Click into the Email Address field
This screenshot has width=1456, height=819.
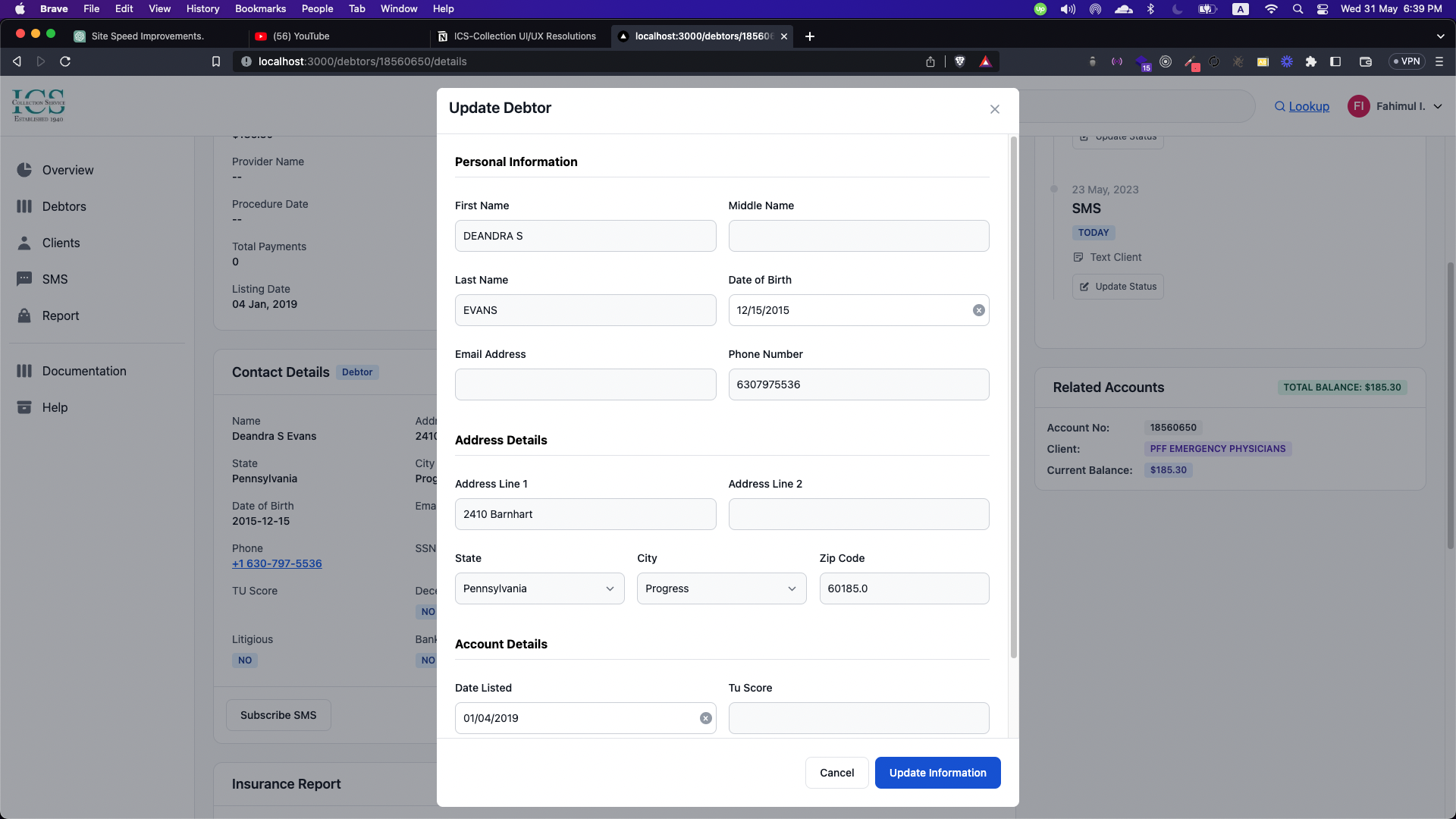pyautogui.click(x=585, y=384)
